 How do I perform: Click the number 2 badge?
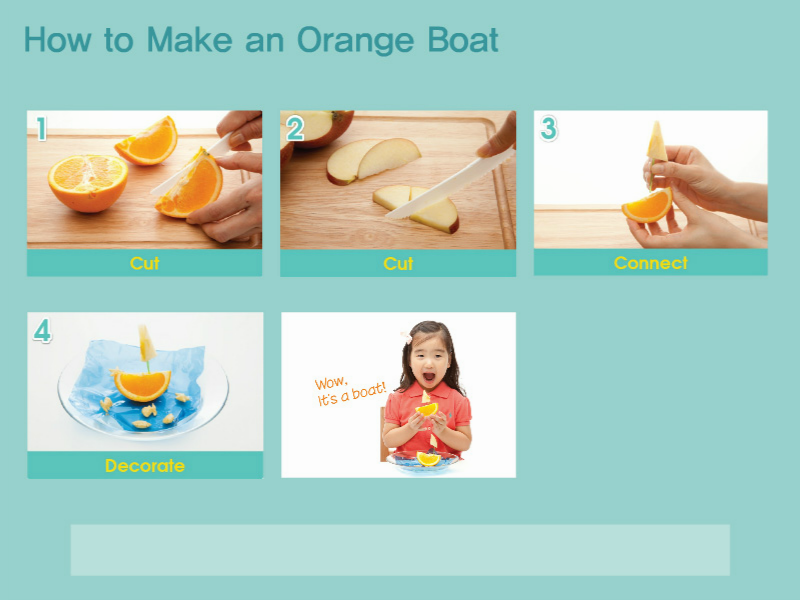pyautogui.click(x=295, y=128)
